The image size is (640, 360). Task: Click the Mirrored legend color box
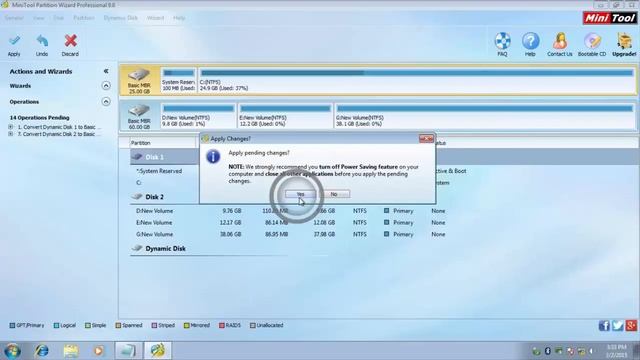[187, 325]
